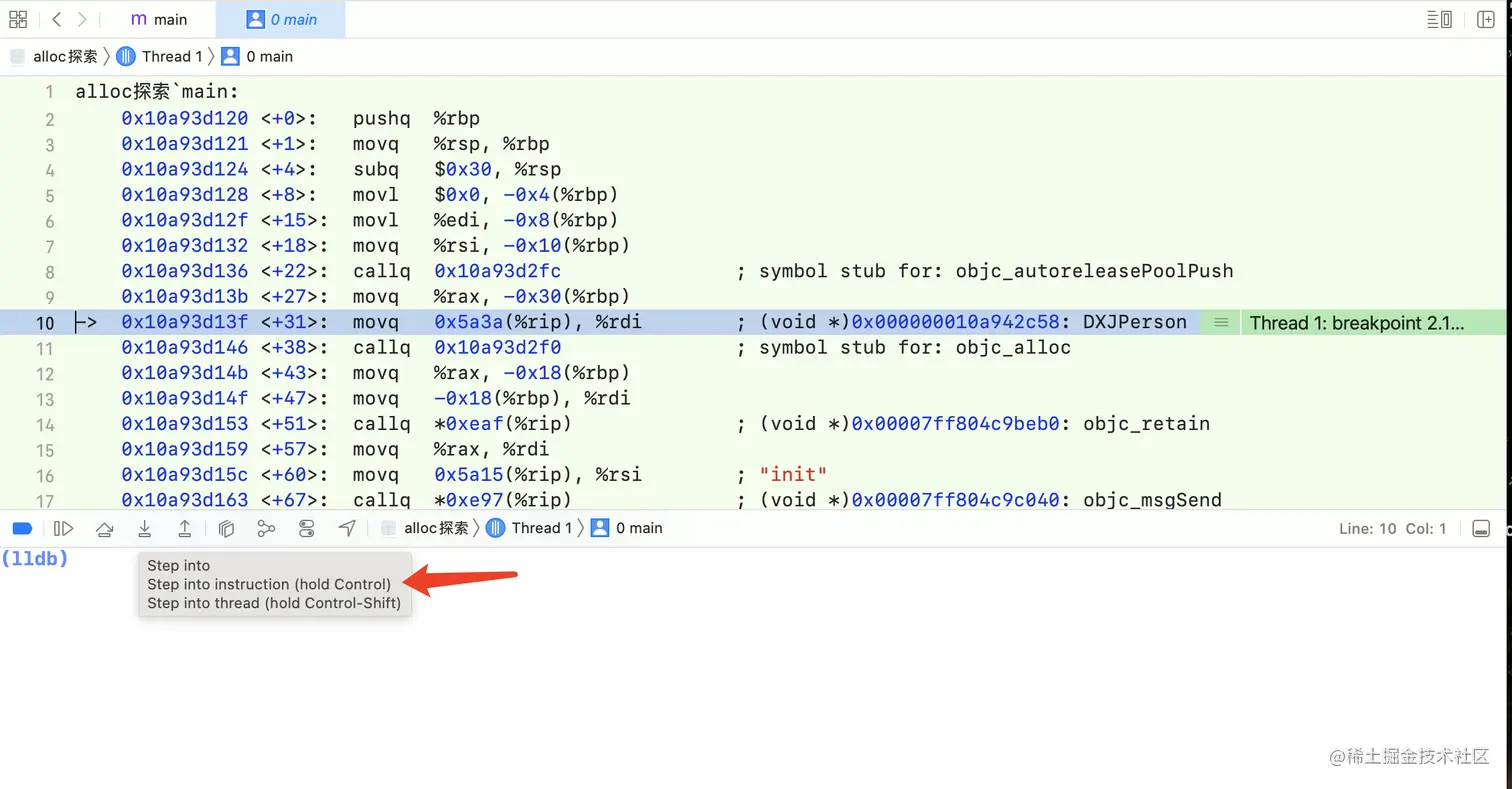Viewport: 1512px width, 789px height.
Task: Open the editor options menu
Action: pos(1440,19)
